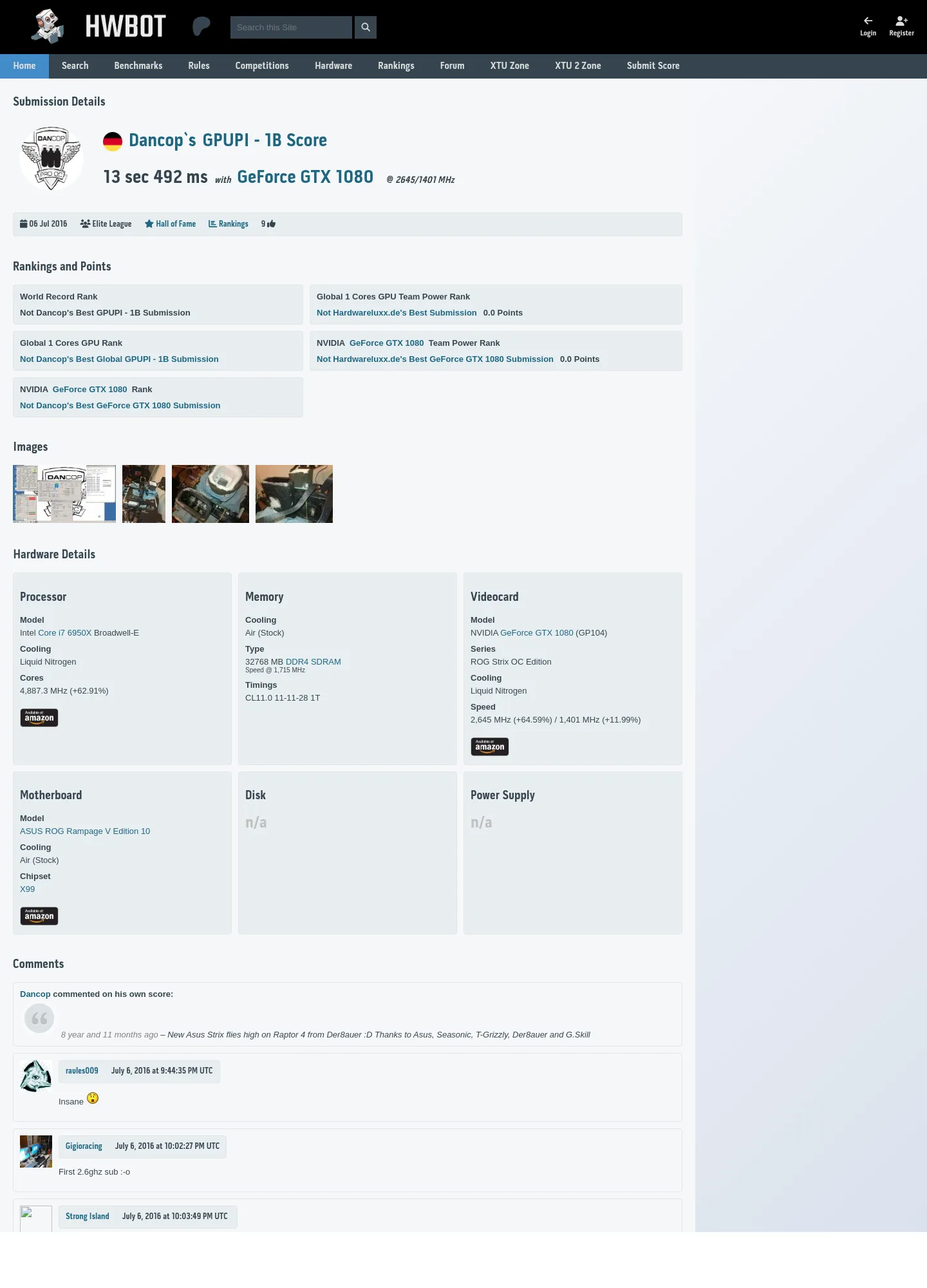The width and height of the screenshot is (927, 1288).
Task: Click Strong Island's broken avatar image
Action: [x=36, y=1218]
